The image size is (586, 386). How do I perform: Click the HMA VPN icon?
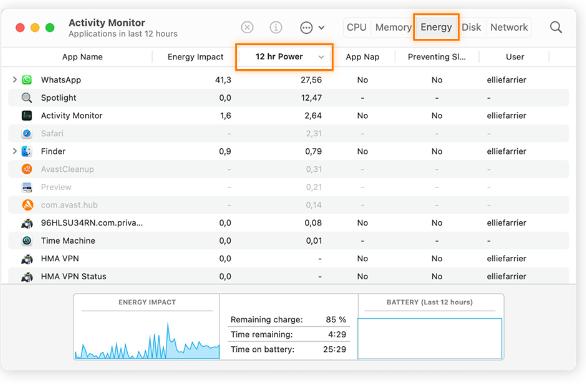tap(27, 259)
